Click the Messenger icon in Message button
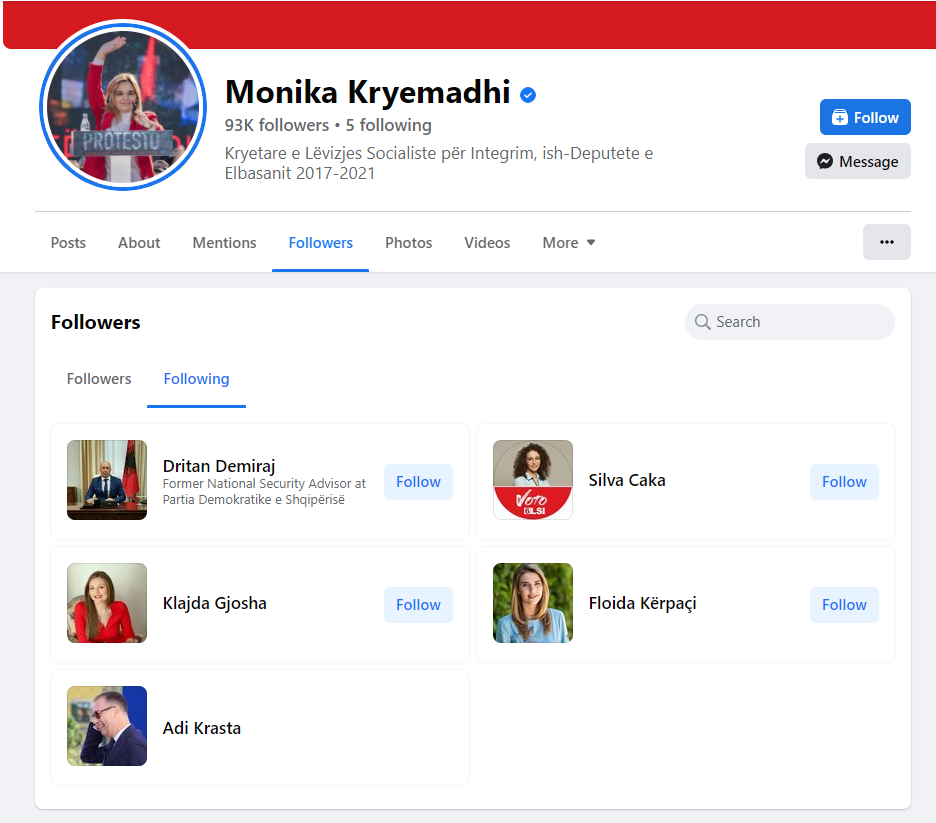This screenshot has height=823, width=936. pyautogui.click(x=825, y=161)
